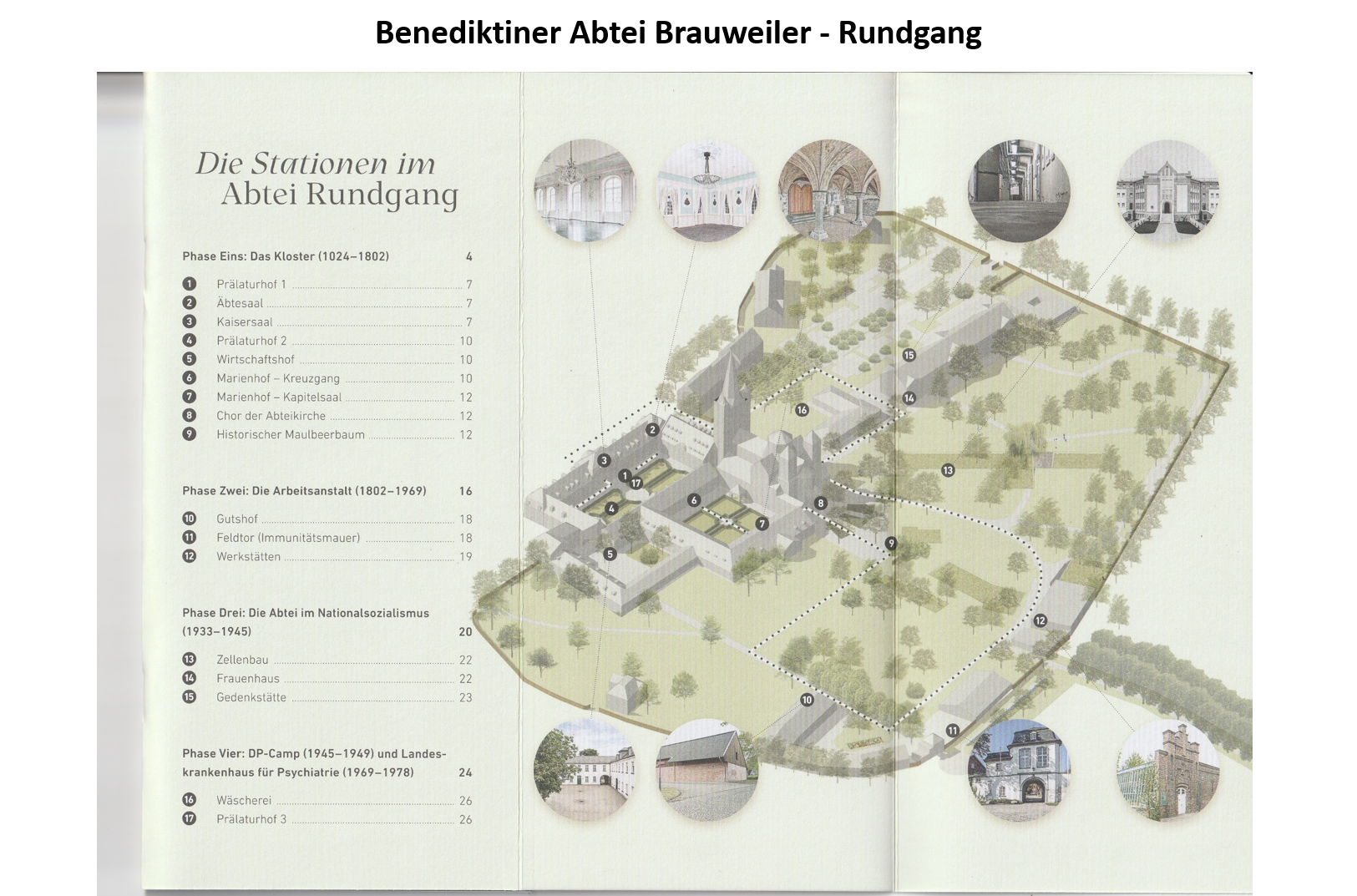
Task: Open the brick barn photo circle
Action: point(707,770)
